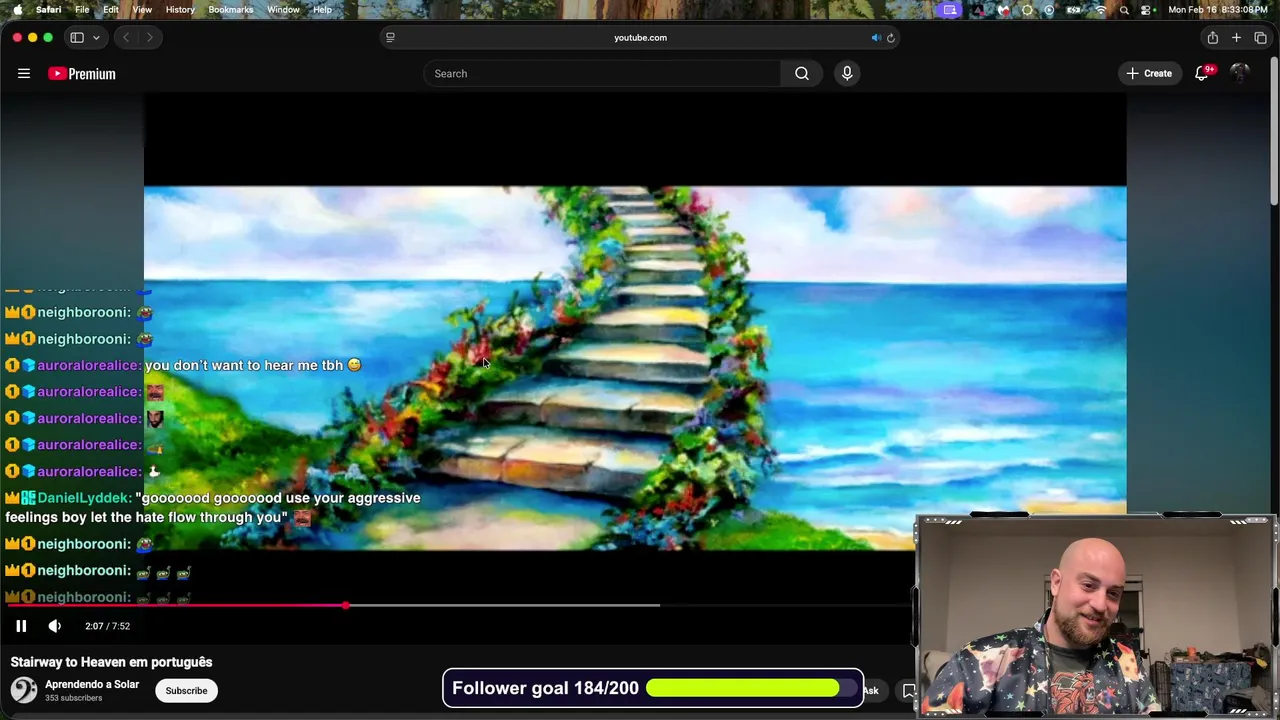Open the Bookmarks menu
Viewport: 1280px width, 720px height.
click(x=231, y=10)
